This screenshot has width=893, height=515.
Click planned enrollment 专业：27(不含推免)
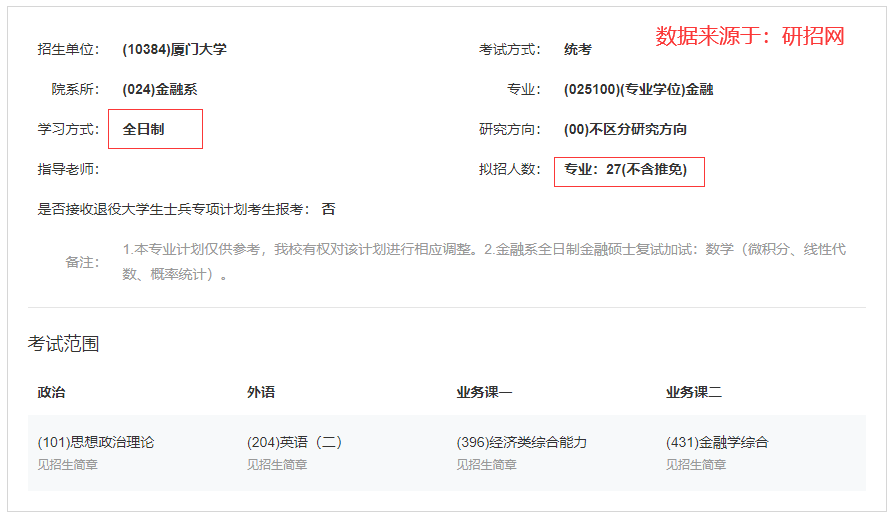(625, 169)
